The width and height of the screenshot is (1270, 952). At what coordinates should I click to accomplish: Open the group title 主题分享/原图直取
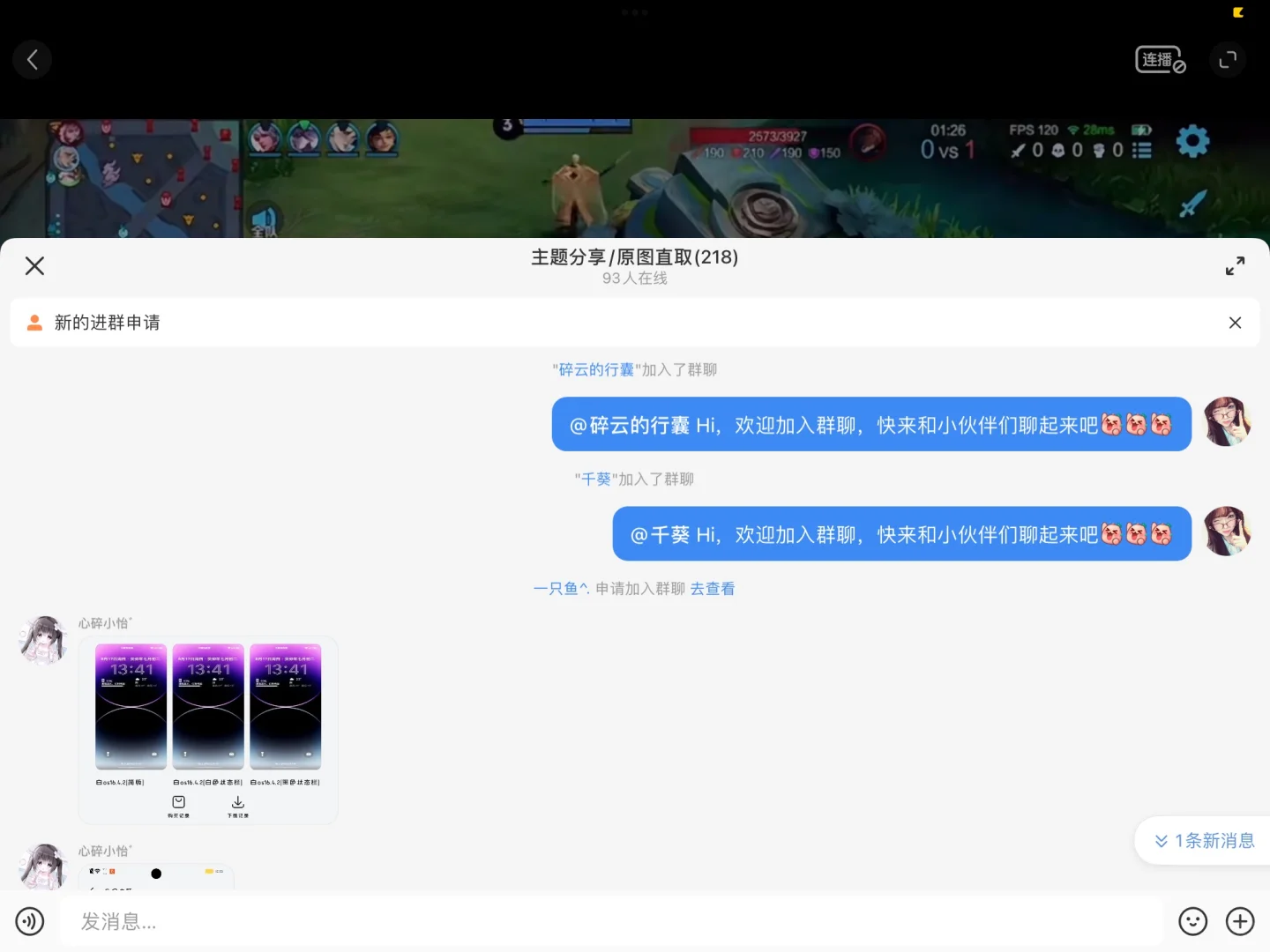point(635,257)
